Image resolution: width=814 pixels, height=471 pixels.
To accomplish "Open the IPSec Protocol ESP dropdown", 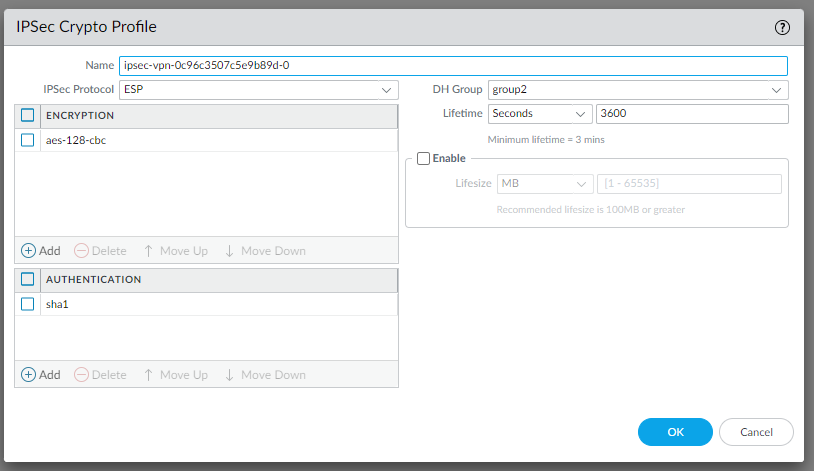I will 258,90.
